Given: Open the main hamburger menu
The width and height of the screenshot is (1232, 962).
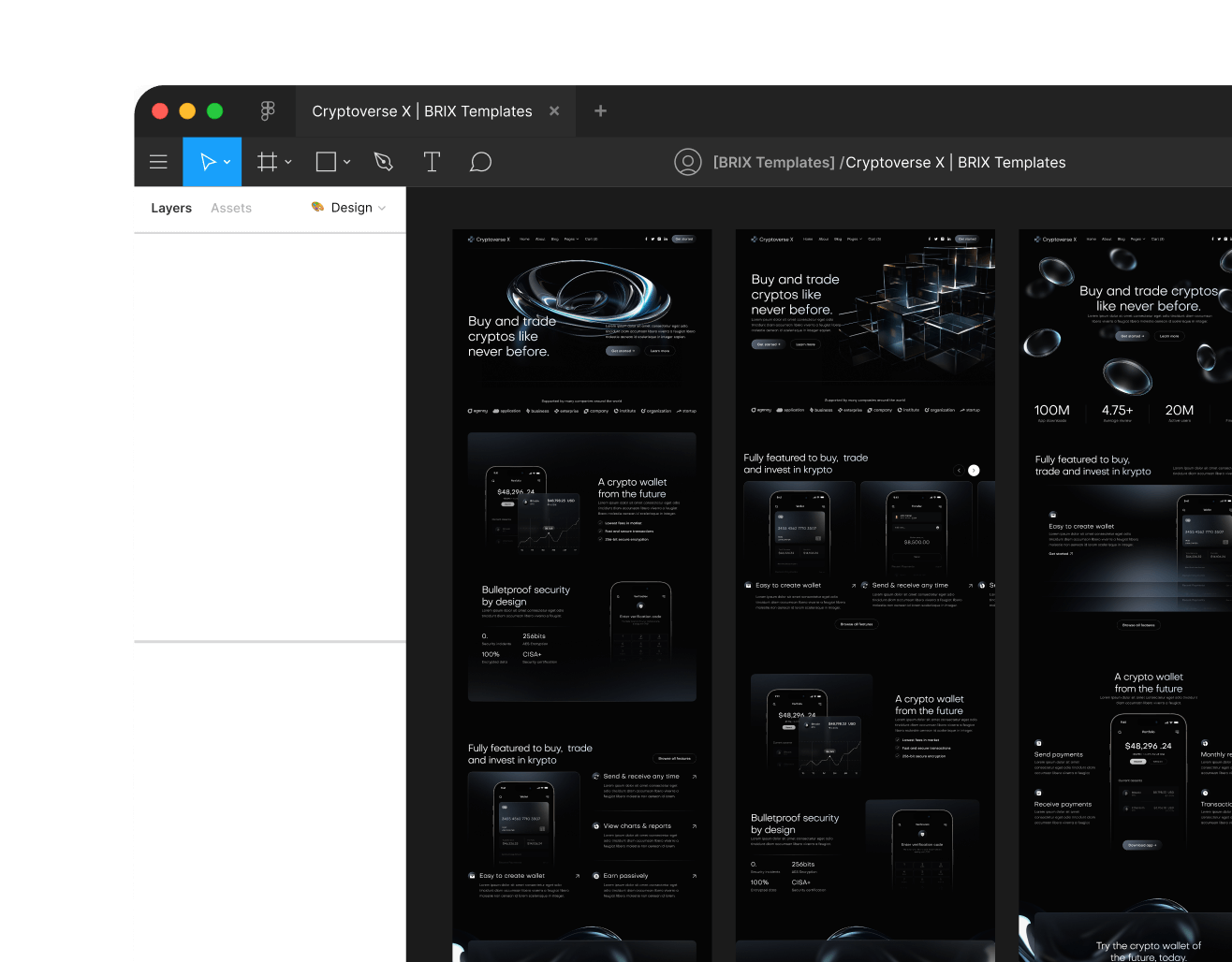Looking at the screenshot, I should pos(158,161).
